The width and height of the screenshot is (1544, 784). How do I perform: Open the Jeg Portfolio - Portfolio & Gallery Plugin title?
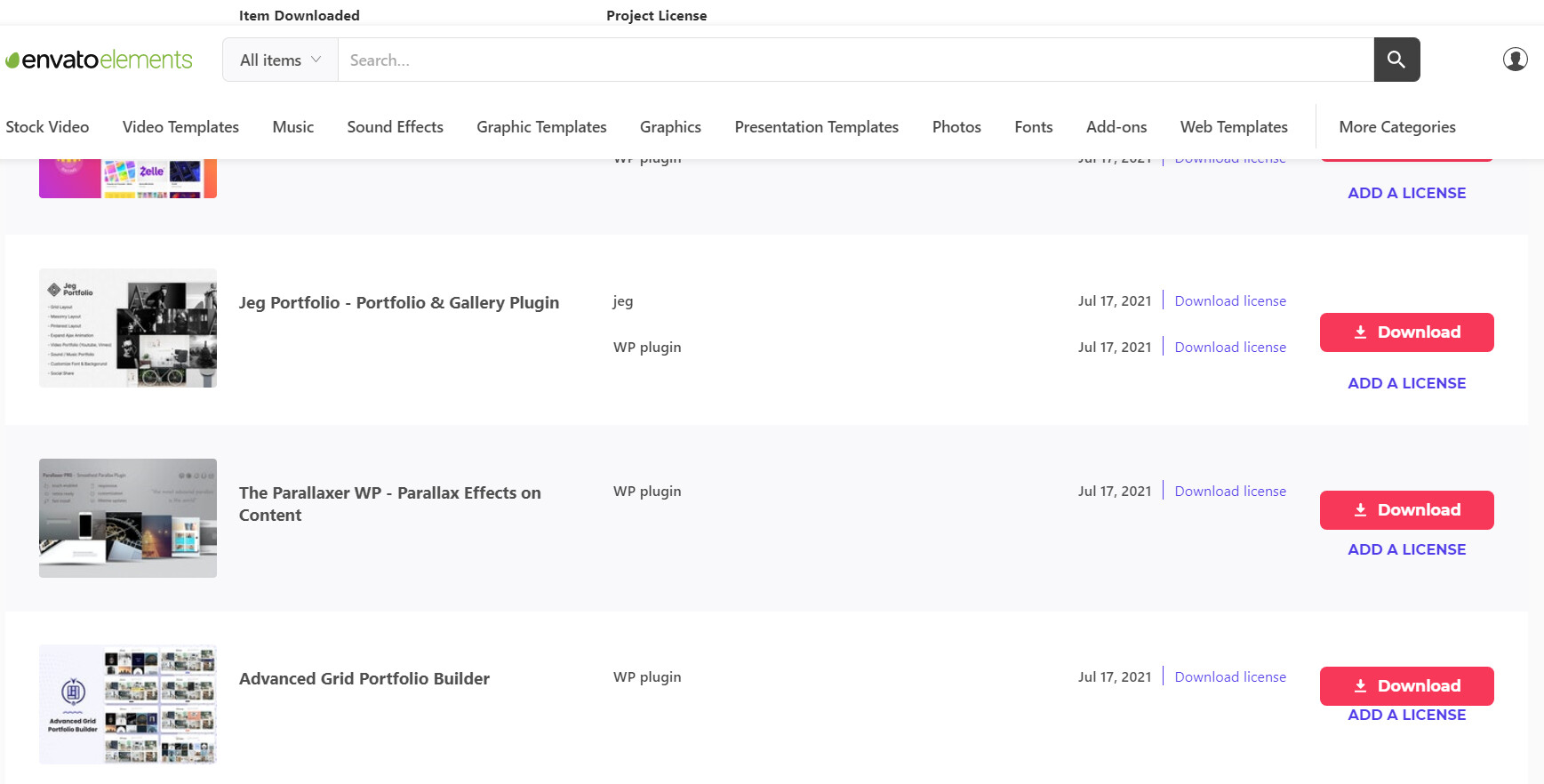click(x=399, y=303)
